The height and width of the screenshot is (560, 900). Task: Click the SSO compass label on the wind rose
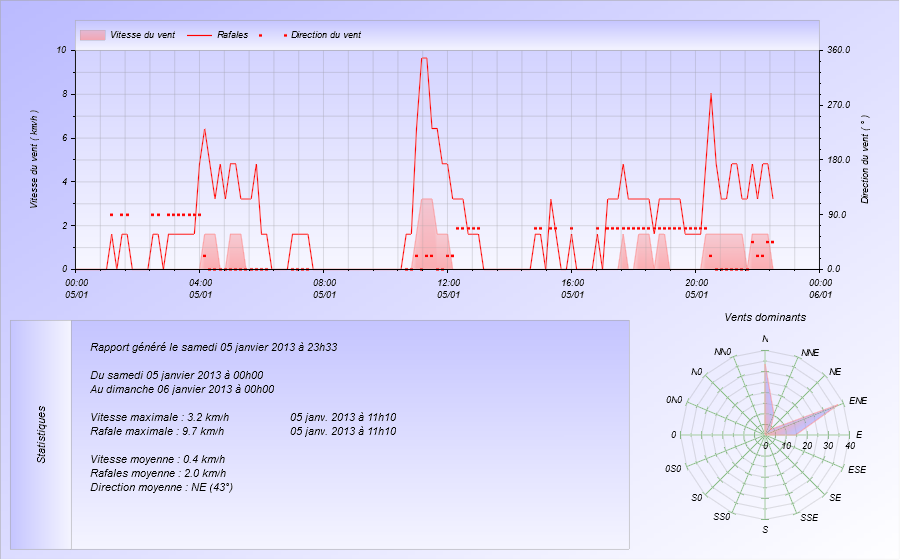(x=722, y=517)
